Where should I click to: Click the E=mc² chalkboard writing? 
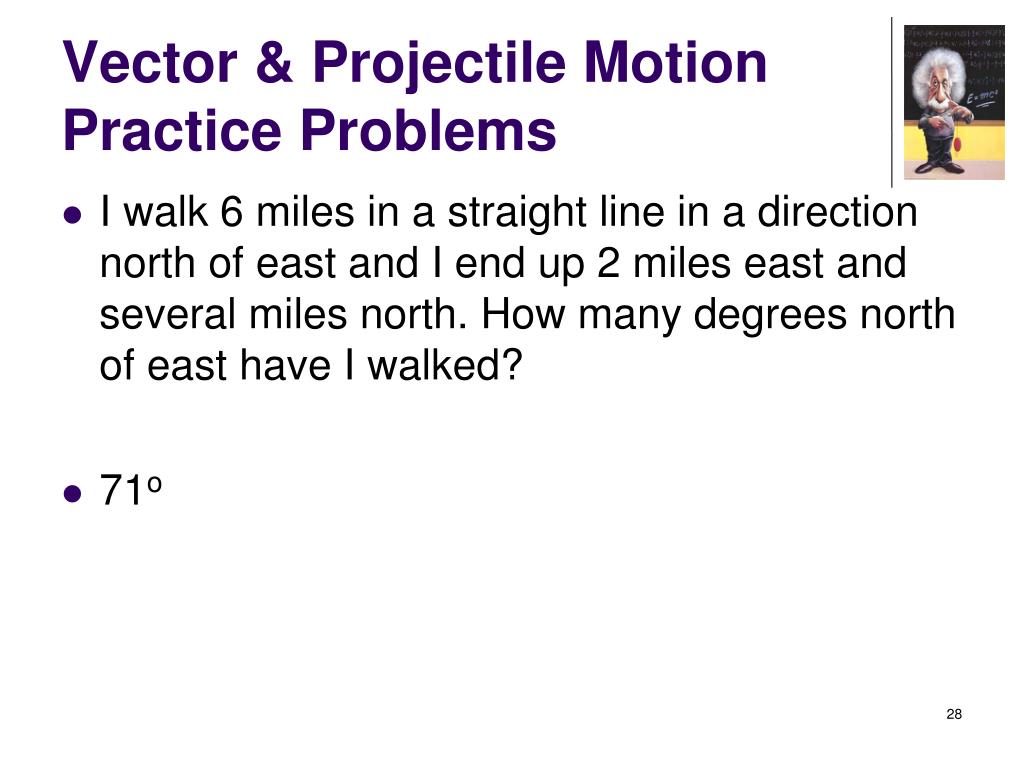982,98
